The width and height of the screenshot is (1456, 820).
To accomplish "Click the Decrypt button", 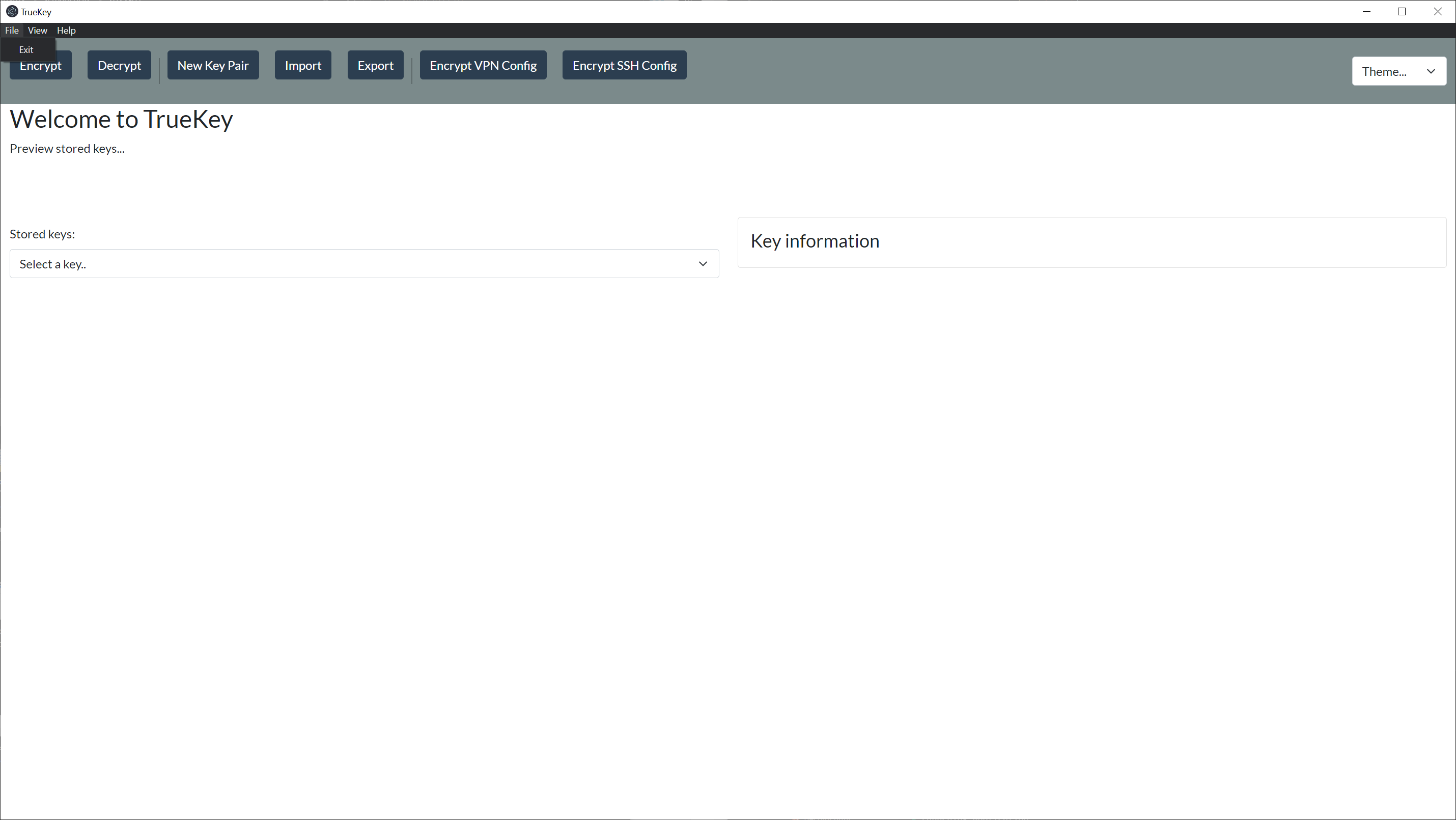I will [119, 65].
